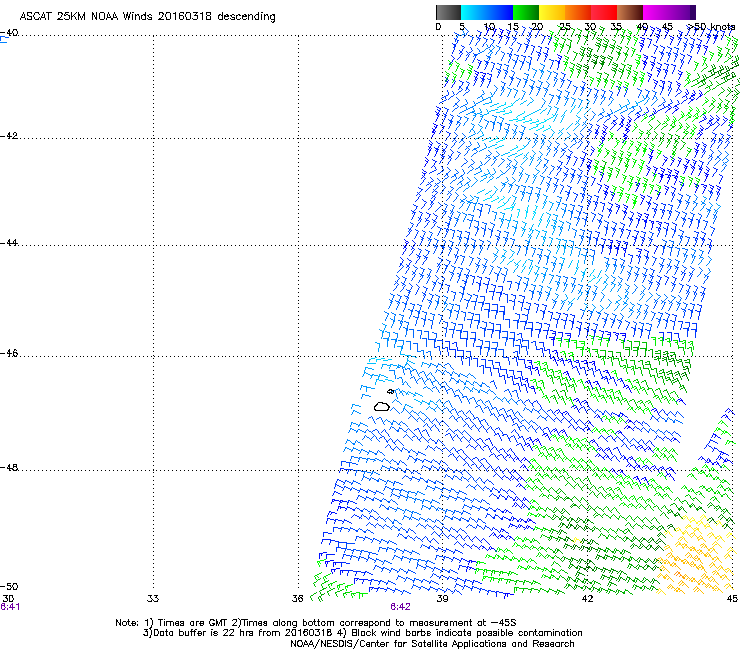Screen dimensions: 740x650
Task: Click the '10' knots legend label
Action: click(489, 27)
